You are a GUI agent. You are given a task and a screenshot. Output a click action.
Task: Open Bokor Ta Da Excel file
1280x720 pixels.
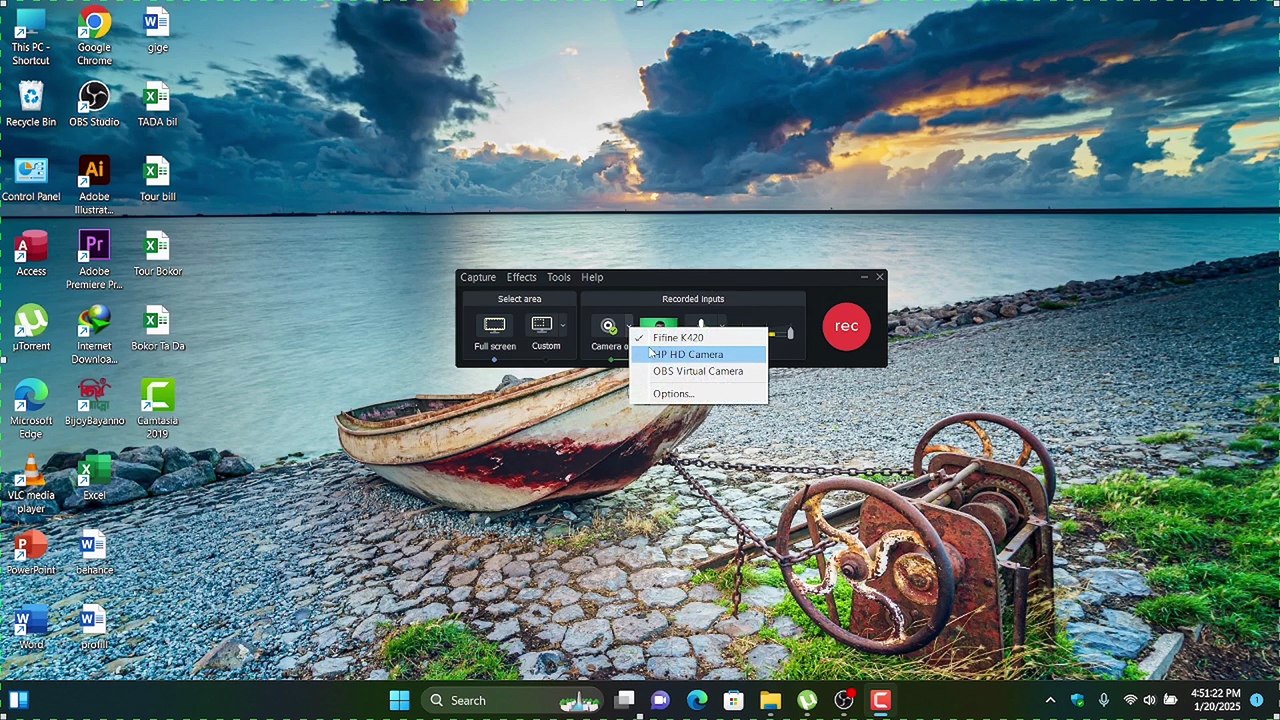click(157, 328)
